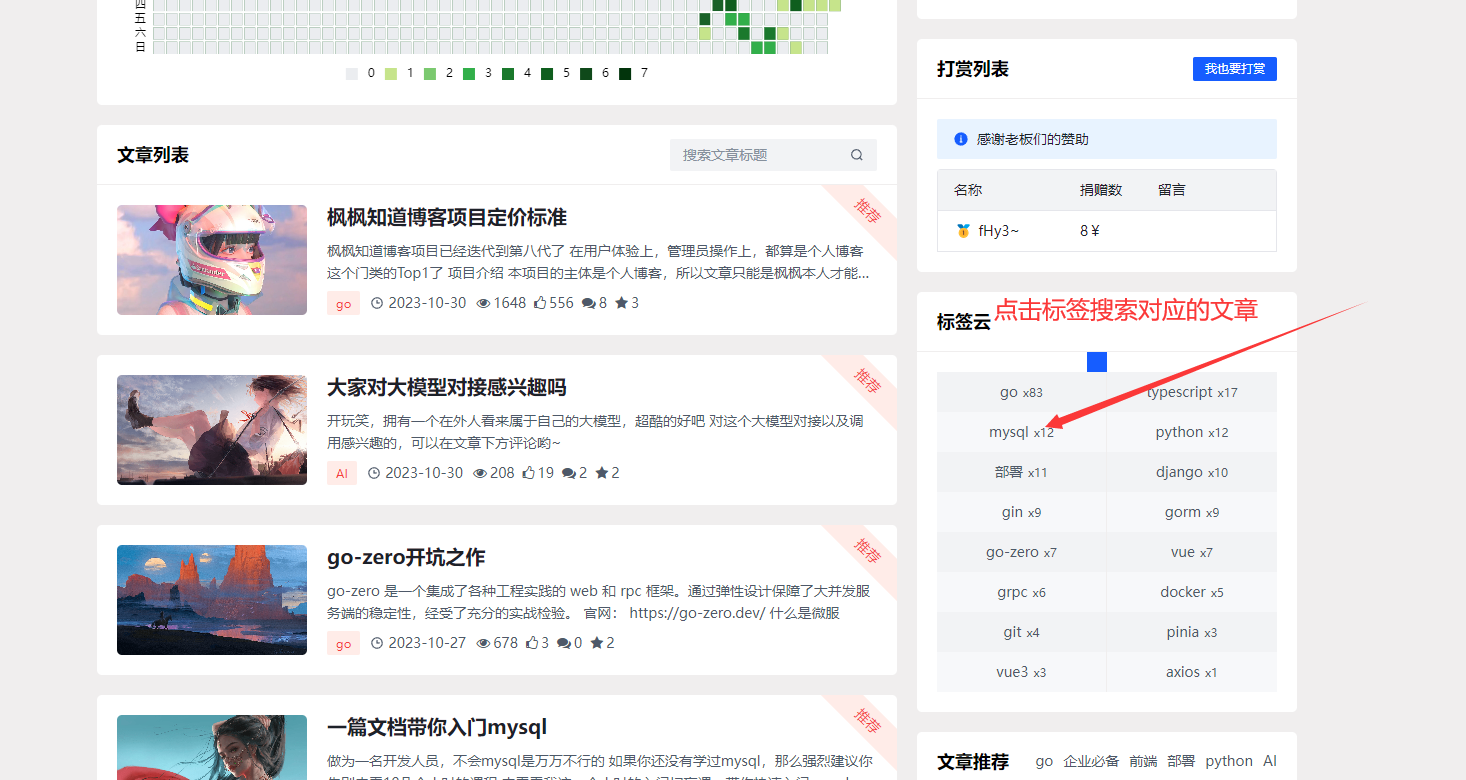
Task: Click the info icon in the sponsor notice
Action: click(961, 139)
